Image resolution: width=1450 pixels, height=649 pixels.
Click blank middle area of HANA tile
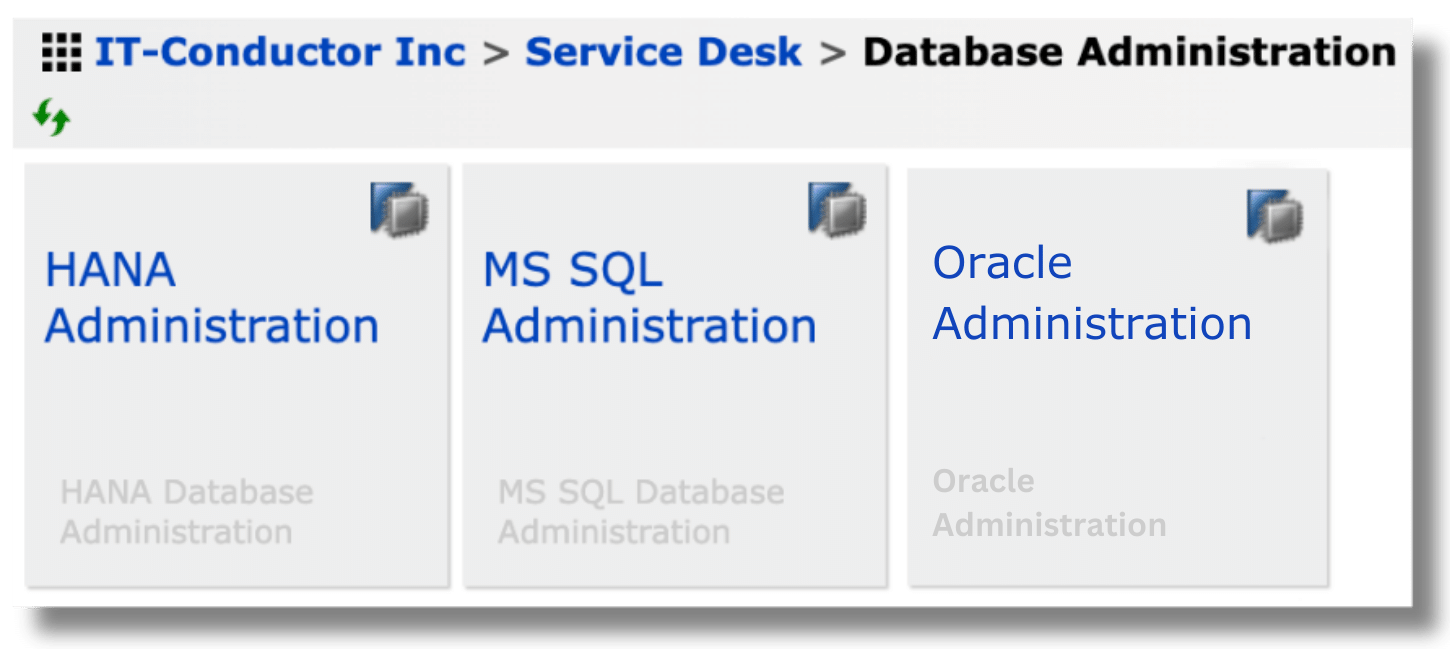point(237,410)
